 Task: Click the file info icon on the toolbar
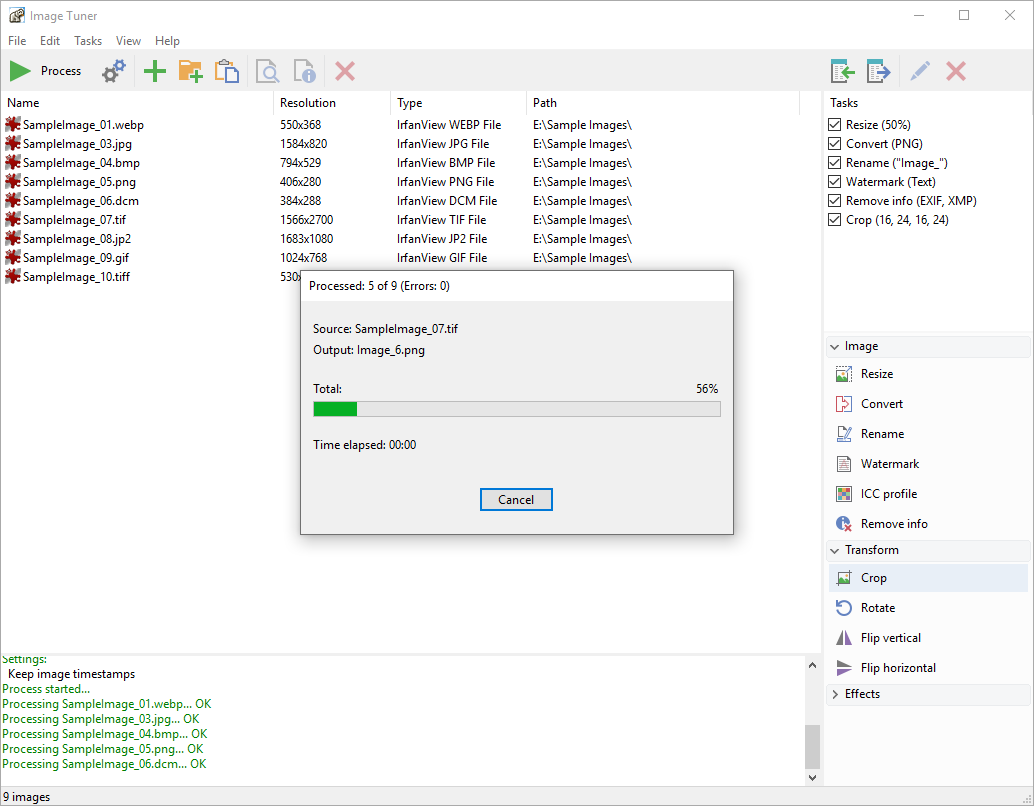coord(304,71)
